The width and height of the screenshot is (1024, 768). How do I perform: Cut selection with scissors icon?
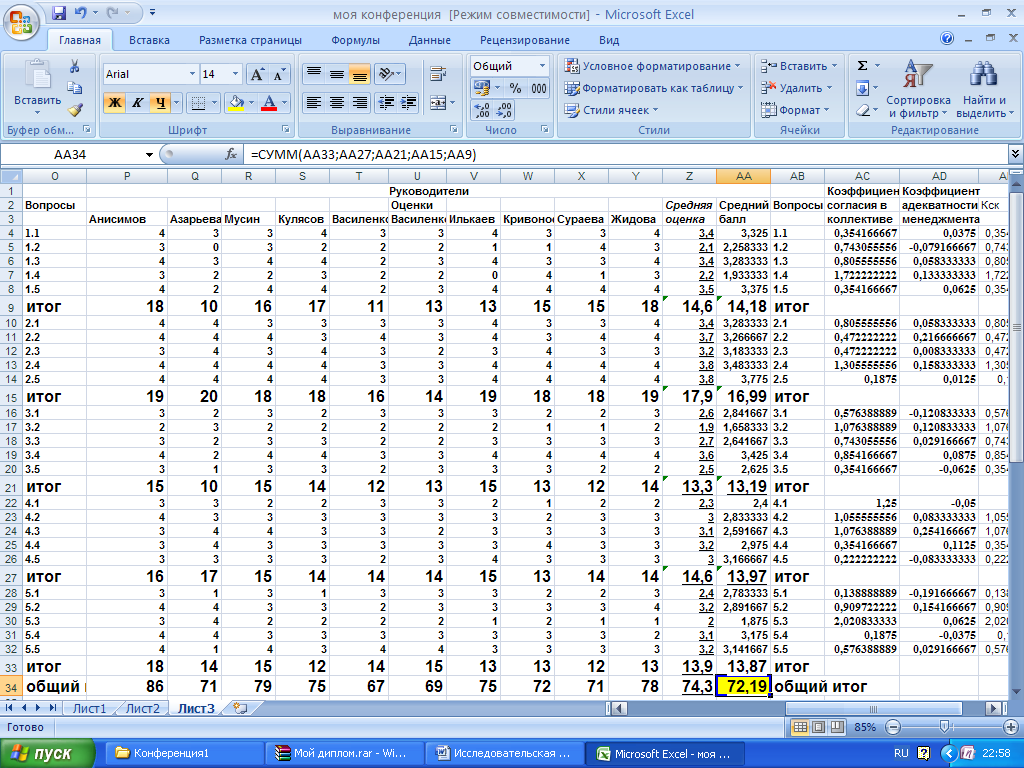pos(74,66)
